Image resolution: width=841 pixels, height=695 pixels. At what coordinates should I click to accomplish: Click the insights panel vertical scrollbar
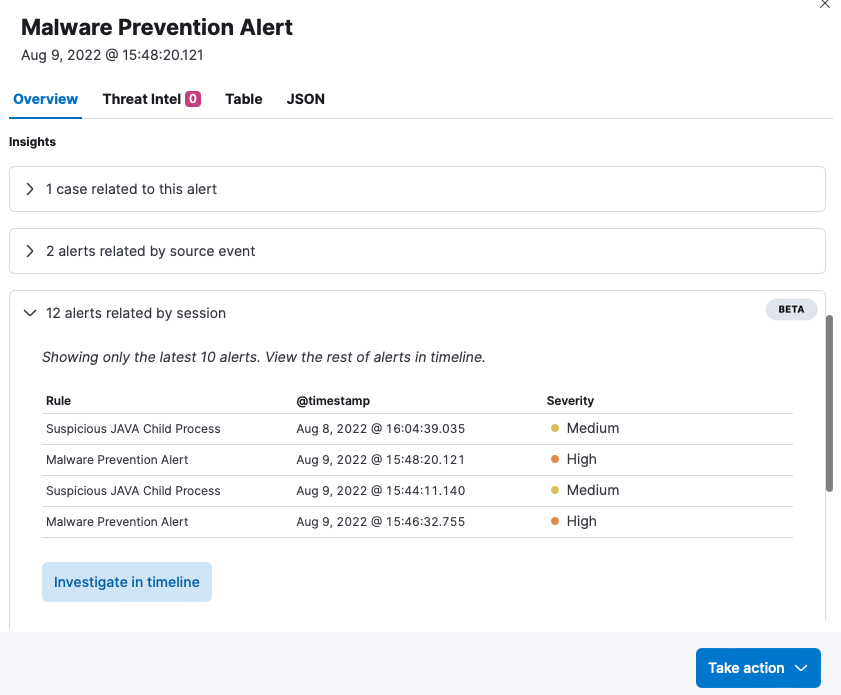point(829,403)
